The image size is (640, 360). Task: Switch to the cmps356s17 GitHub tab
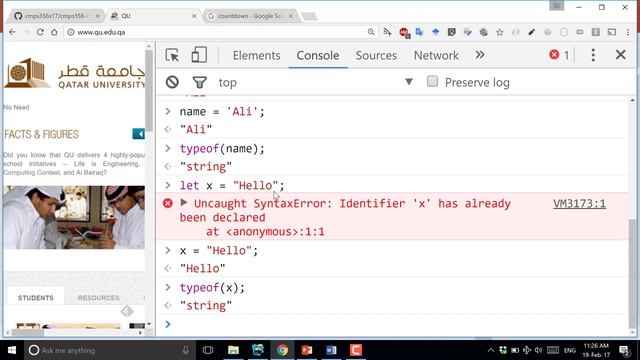(x=56, y=16)
